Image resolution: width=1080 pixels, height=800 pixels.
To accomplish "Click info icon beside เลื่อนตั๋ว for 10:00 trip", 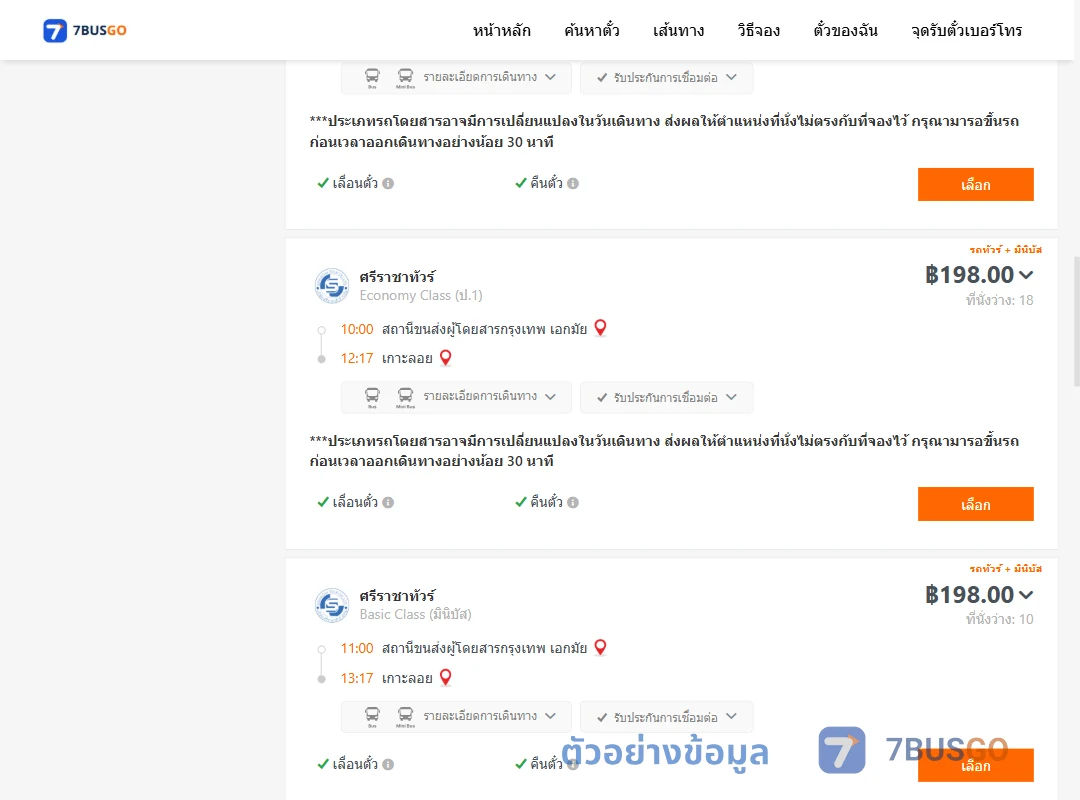I will click(388, 502).
